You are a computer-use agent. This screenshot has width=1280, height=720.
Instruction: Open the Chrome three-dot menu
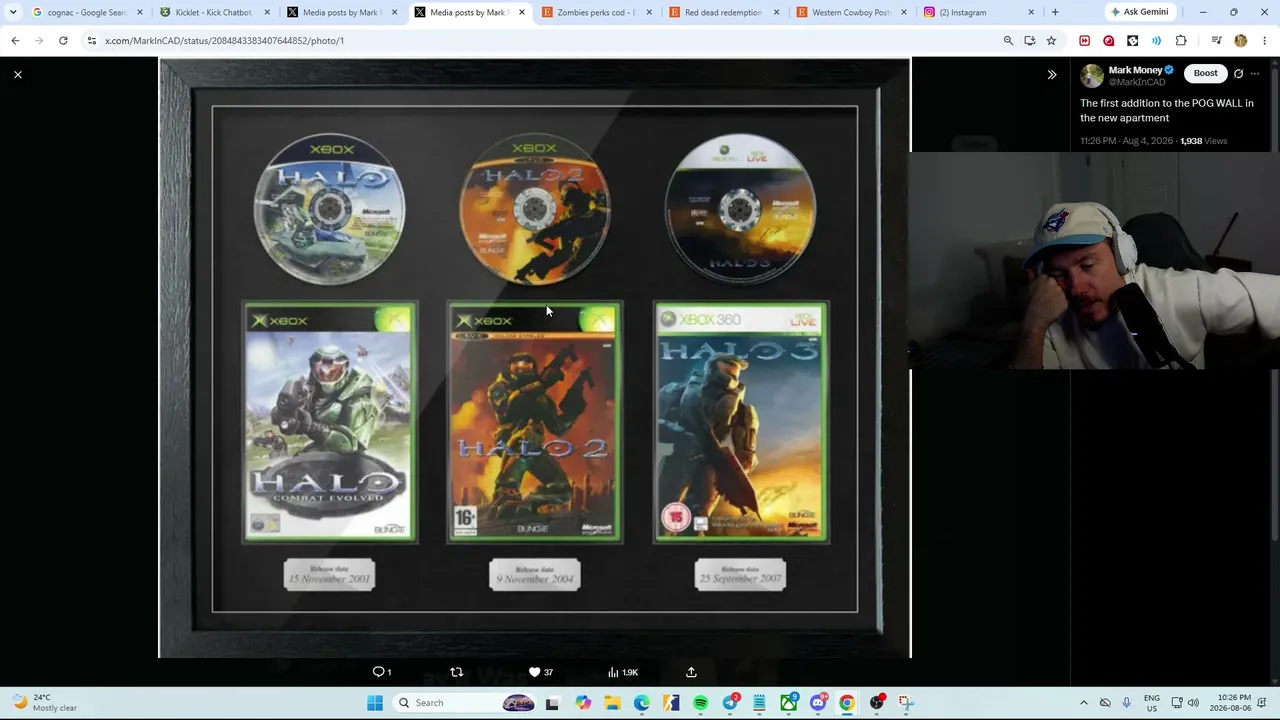pos(1265,40)
